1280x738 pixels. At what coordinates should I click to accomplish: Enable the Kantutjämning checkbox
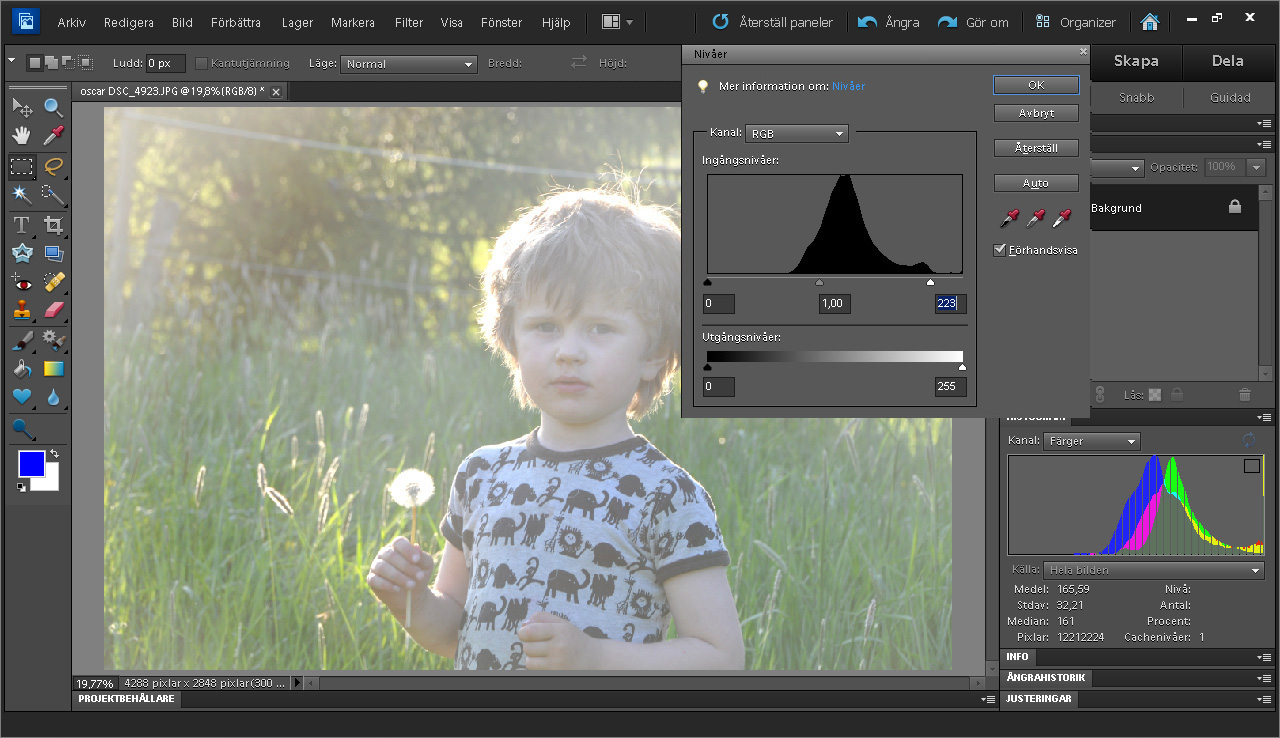click(x=201, y=63)
